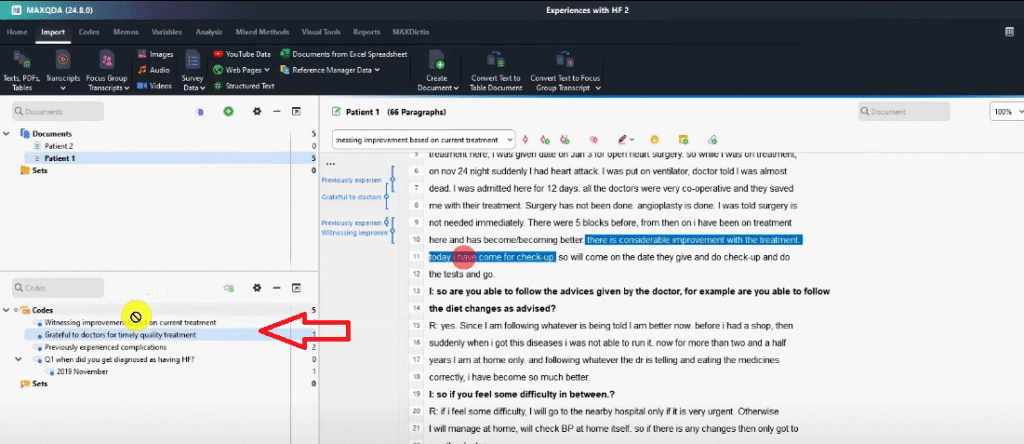Open the Mixed Methods tab
The image size is (1024, 444).
click(x=262, y=32)
